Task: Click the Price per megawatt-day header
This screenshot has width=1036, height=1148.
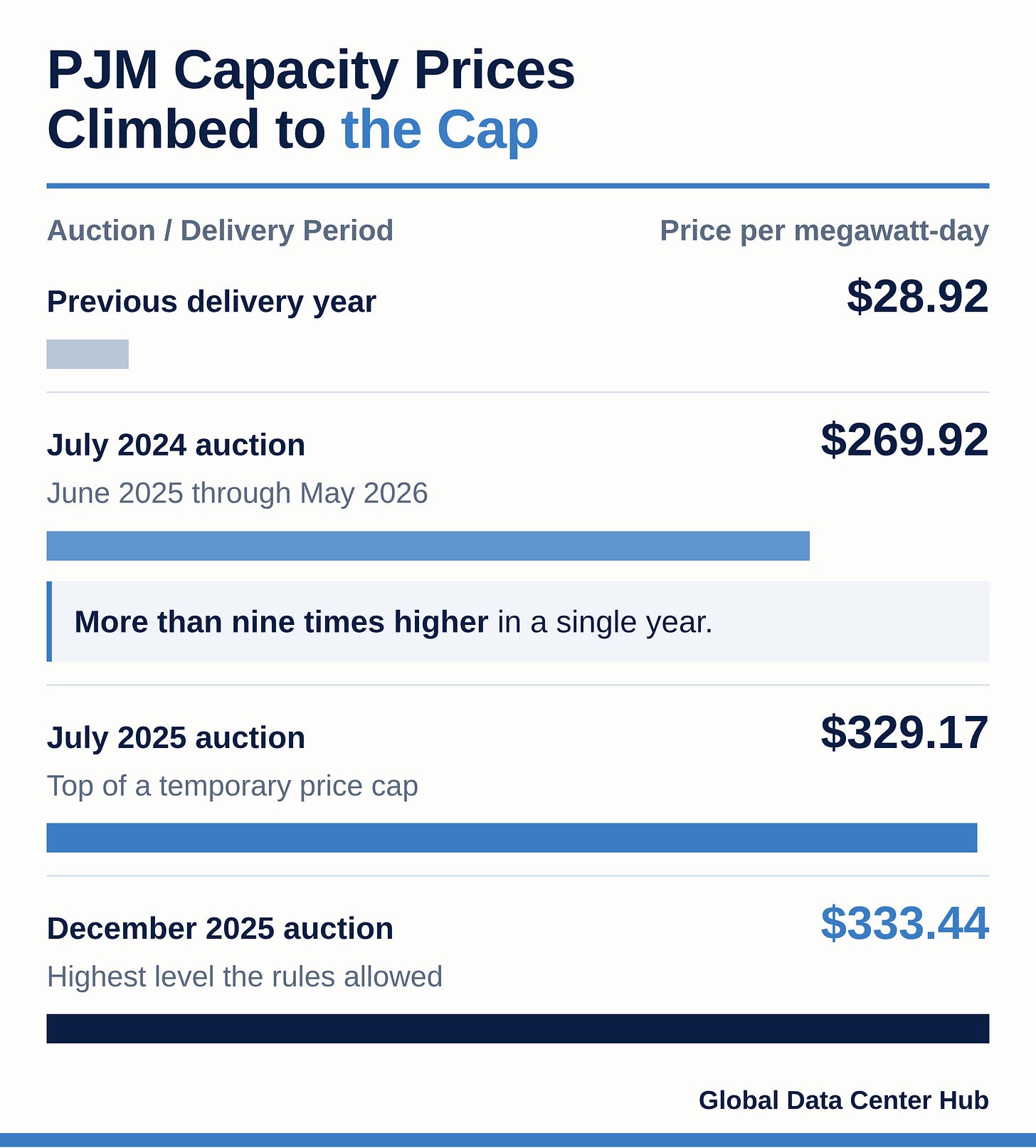Action: (x=824, y=231)
